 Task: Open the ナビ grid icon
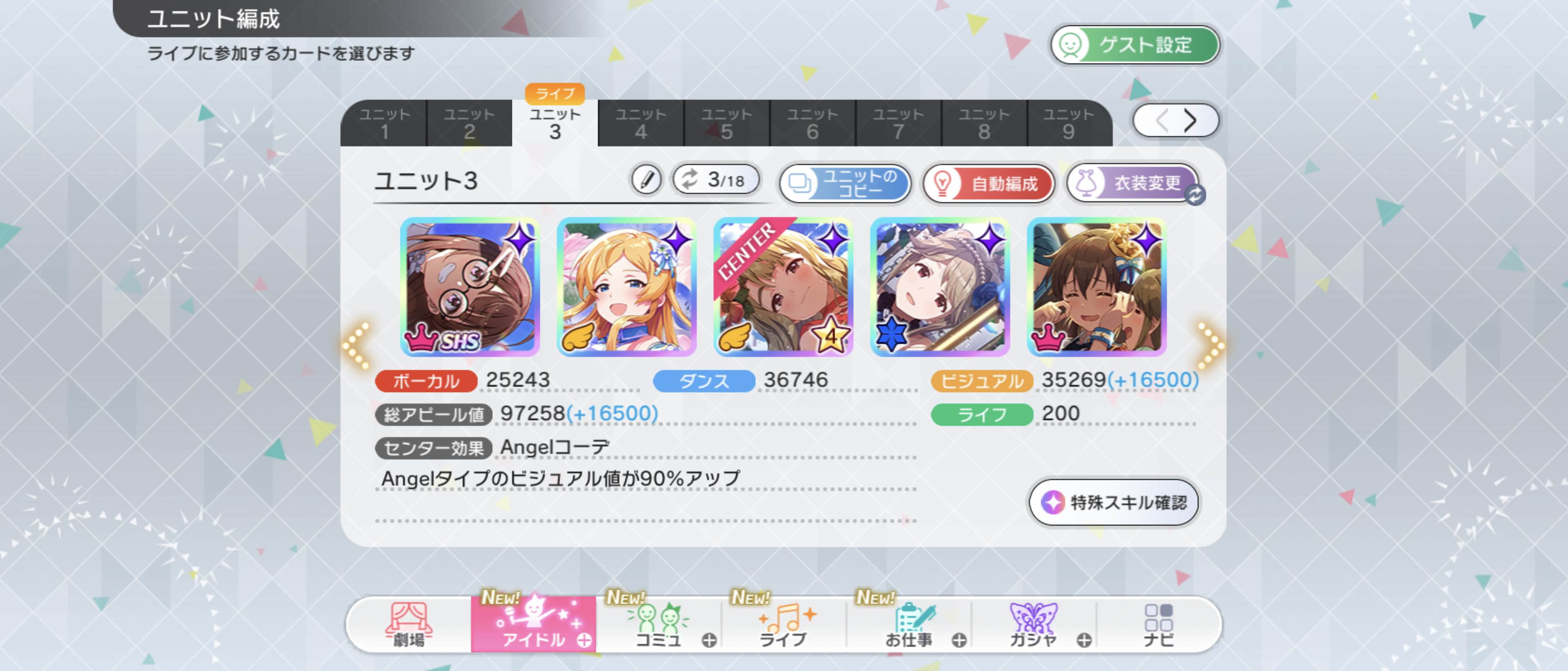1158,625
